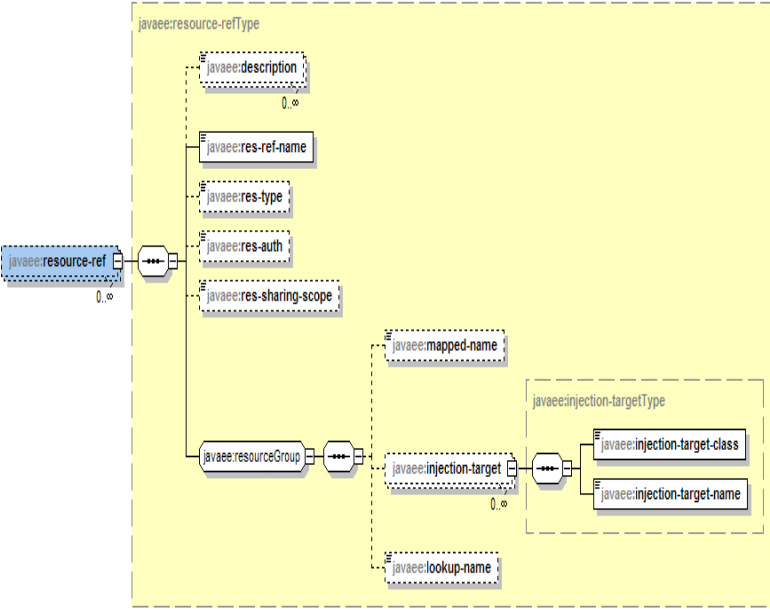Screen dimensions: 770x610
Task: Click the 0..∞ cardinality under resource-ref
Action: click(x=105, y=297)
